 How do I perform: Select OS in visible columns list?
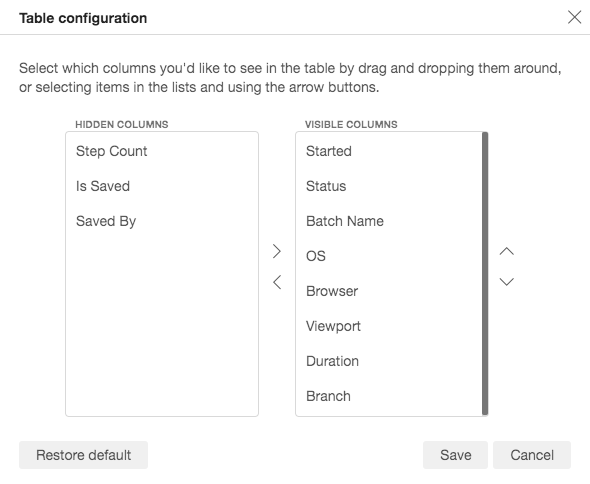[389, 256]
